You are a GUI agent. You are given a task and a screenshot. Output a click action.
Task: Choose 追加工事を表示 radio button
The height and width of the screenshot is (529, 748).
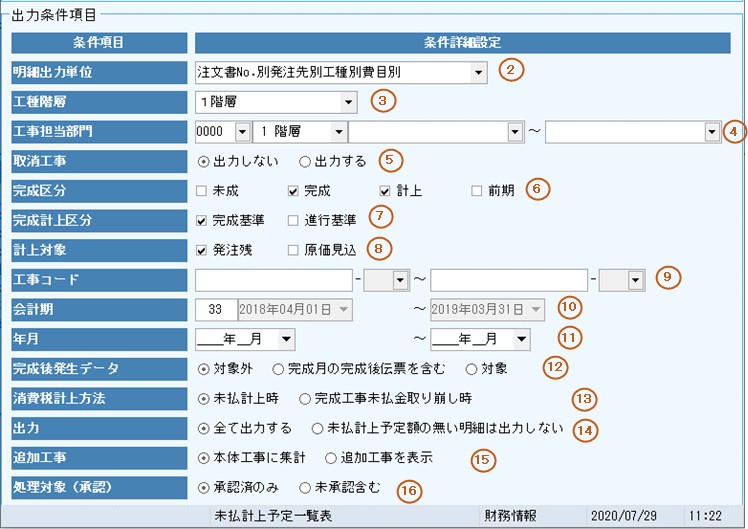(331, 458)
